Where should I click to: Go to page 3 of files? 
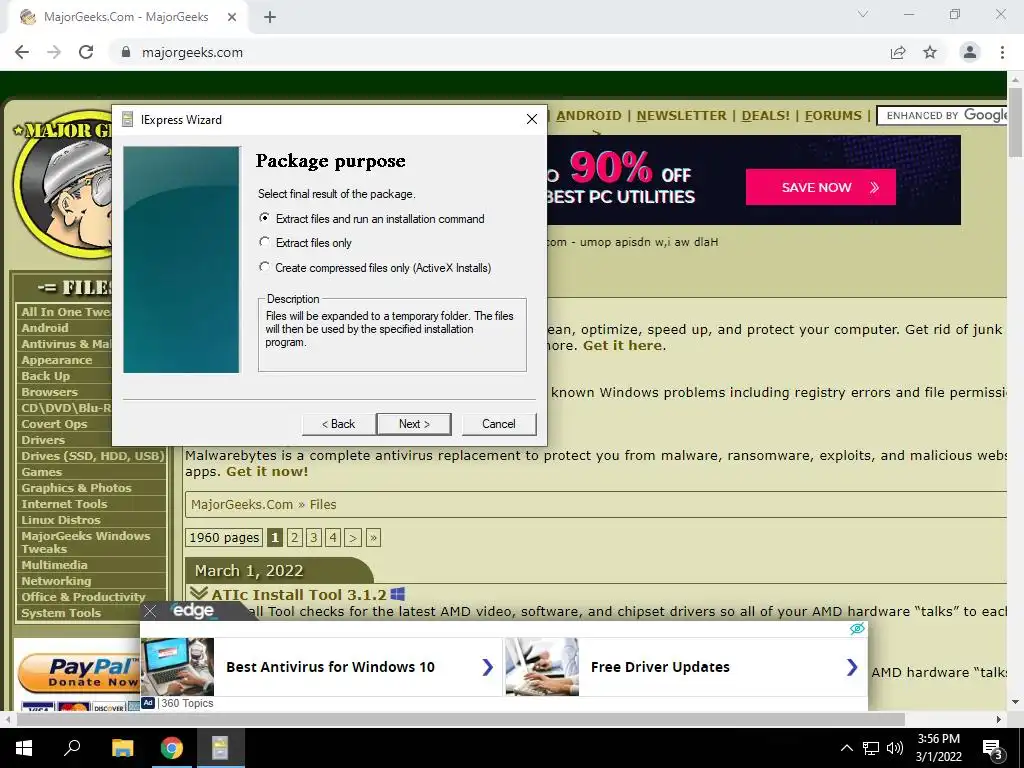click(x=313, y=537)
